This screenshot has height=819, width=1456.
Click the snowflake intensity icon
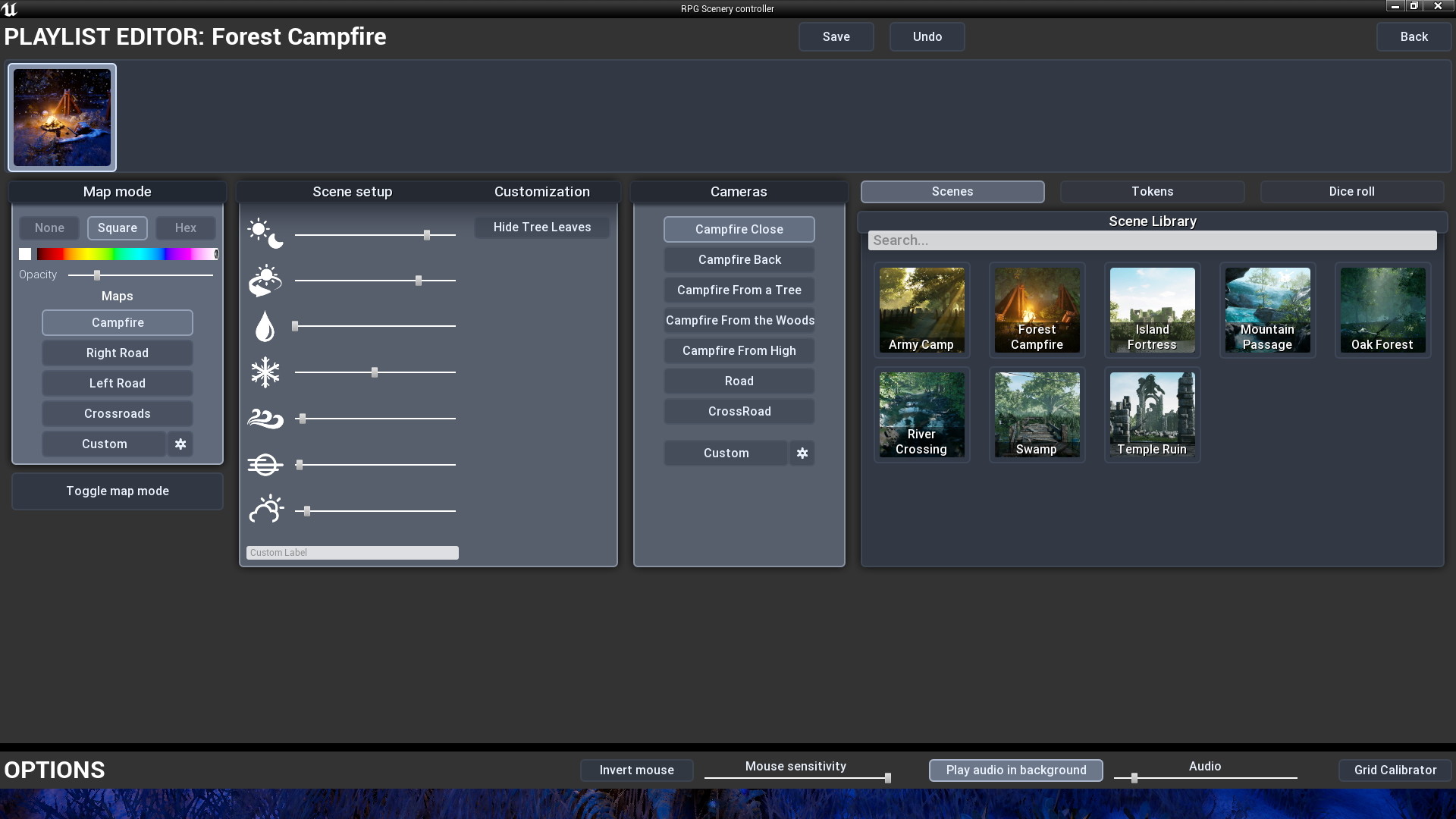coord(265,372)
